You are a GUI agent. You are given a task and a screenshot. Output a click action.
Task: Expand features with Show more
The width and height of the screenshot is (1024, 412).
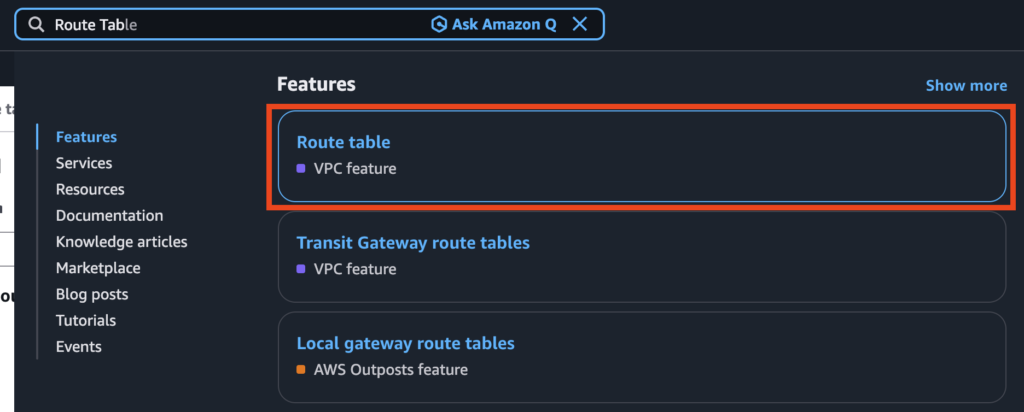point(966,86)
